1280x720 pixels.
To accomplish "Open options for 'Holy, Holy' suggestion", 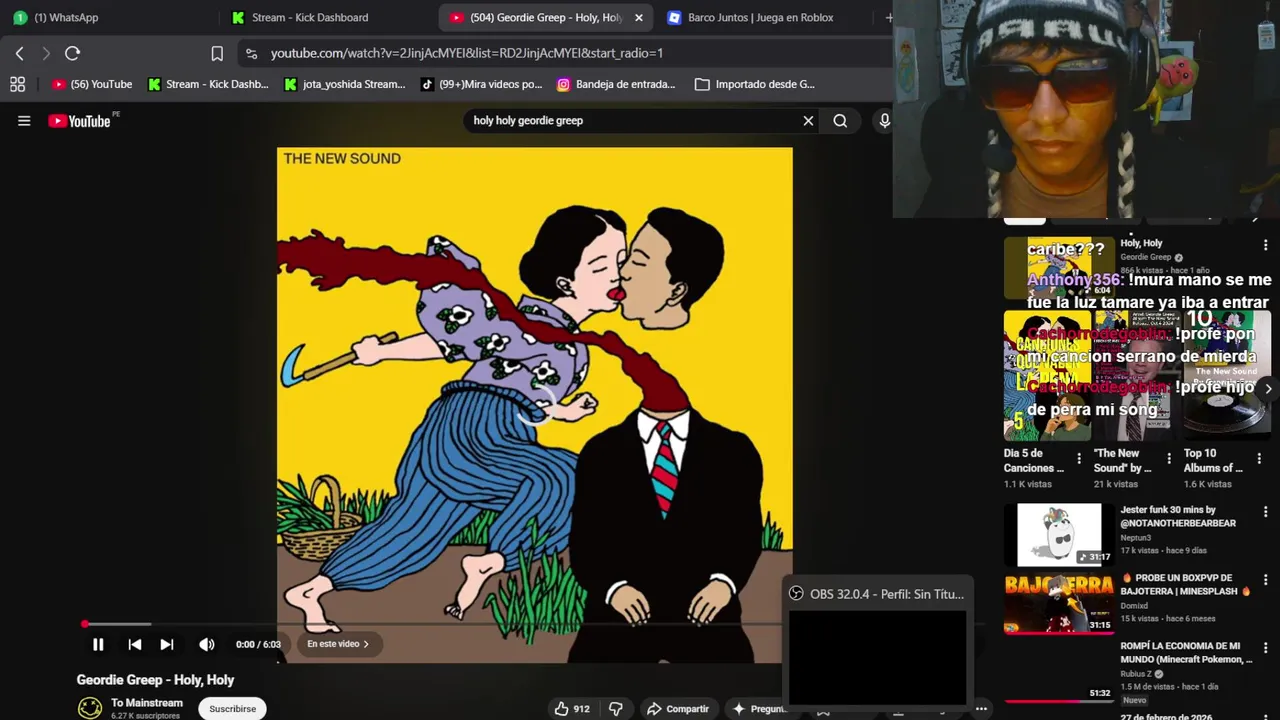I will point(1265,245).
